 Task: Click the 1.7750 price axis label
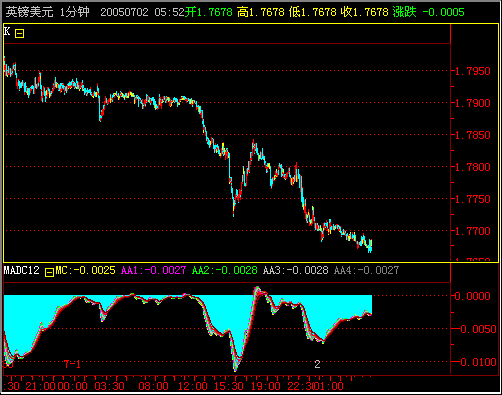tap(473, 199)
